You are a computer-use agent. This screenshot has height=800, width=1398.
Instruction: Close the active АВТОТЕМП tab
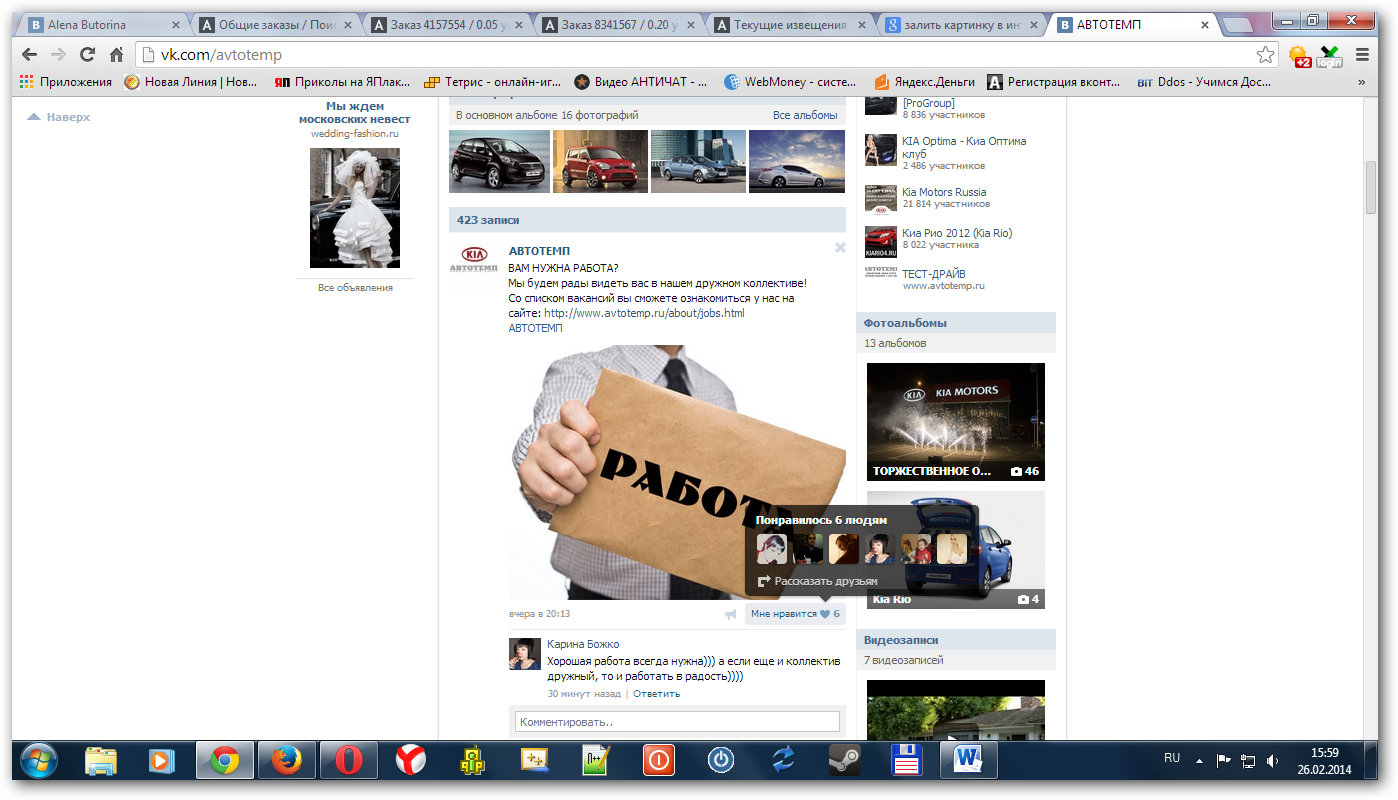pyautogui.click(x=1203, y=25)
